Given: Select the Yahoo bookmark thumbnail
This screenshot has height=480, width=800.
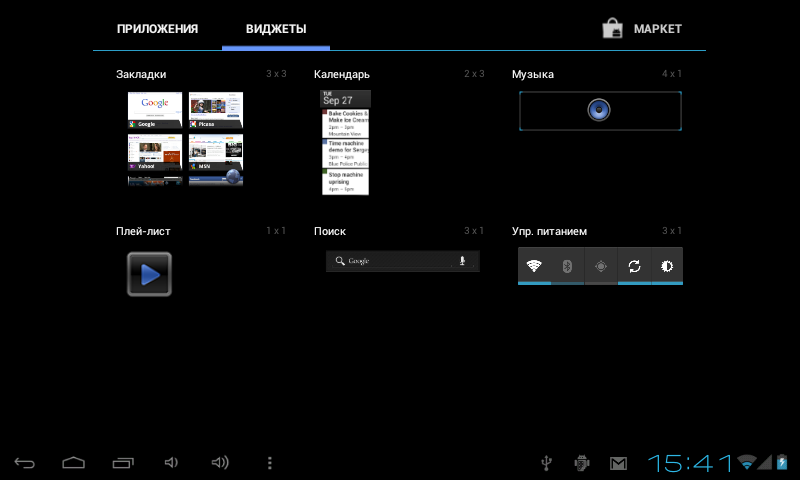Looking at the screenshot, I should 155,152.
